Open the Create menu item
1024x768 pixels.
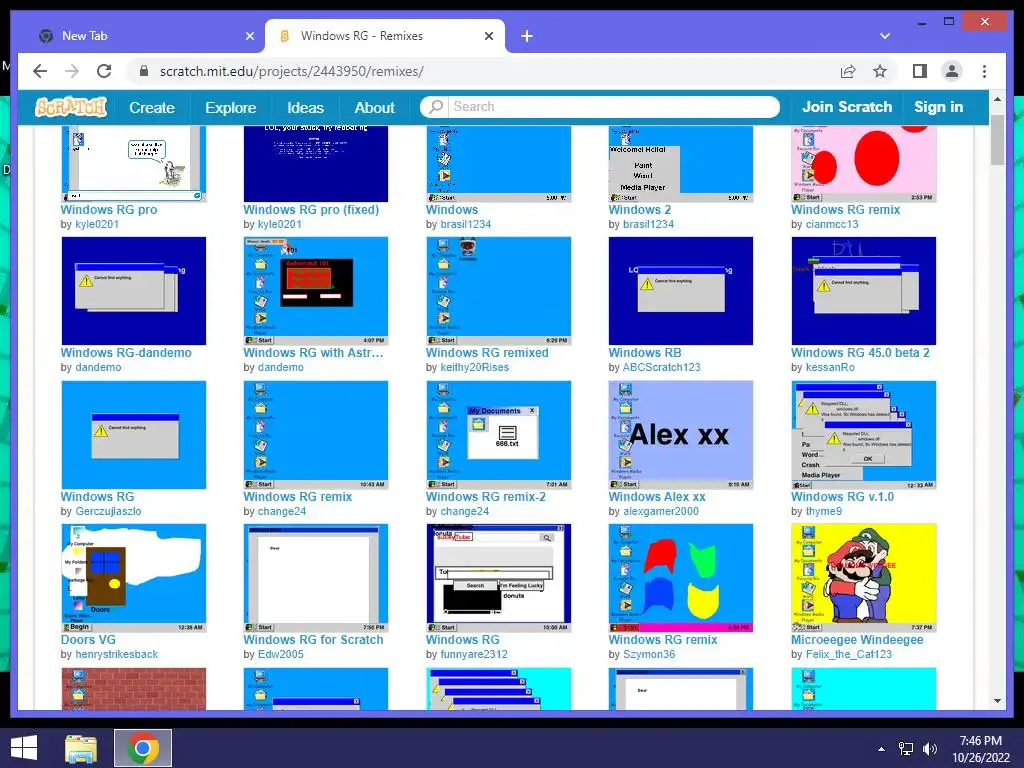coord(152,108)
